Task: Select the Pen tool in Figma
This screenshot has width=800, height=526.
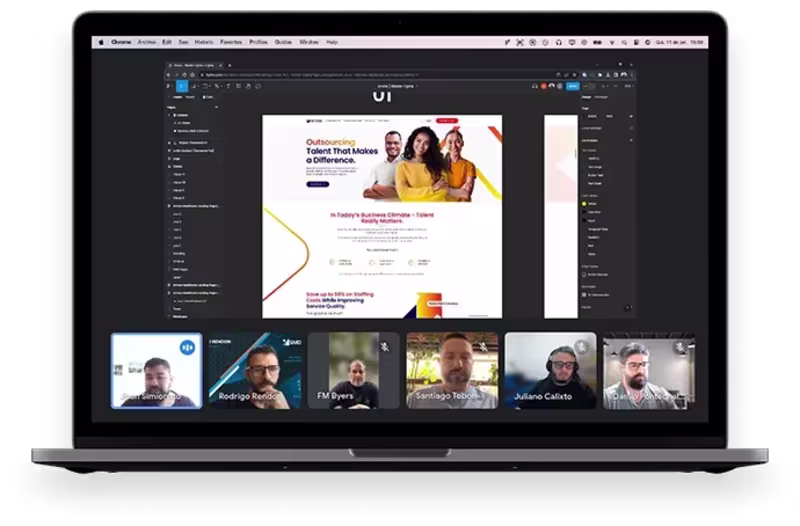Action: [216, 86]
